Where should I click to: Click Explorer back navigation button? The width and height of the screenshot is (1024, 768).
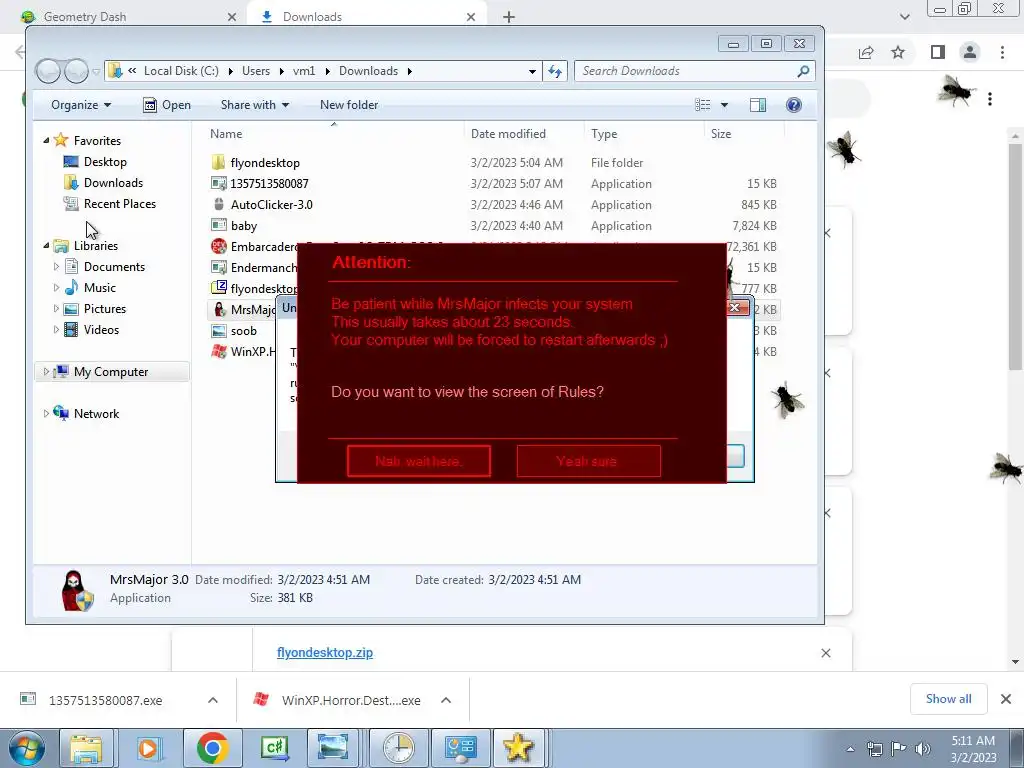(x=48, y=71)
